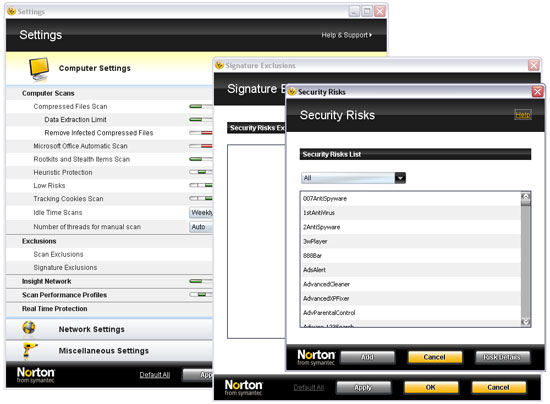Click Add button in Security Risks
550x404 pixels.
(368, 357)
